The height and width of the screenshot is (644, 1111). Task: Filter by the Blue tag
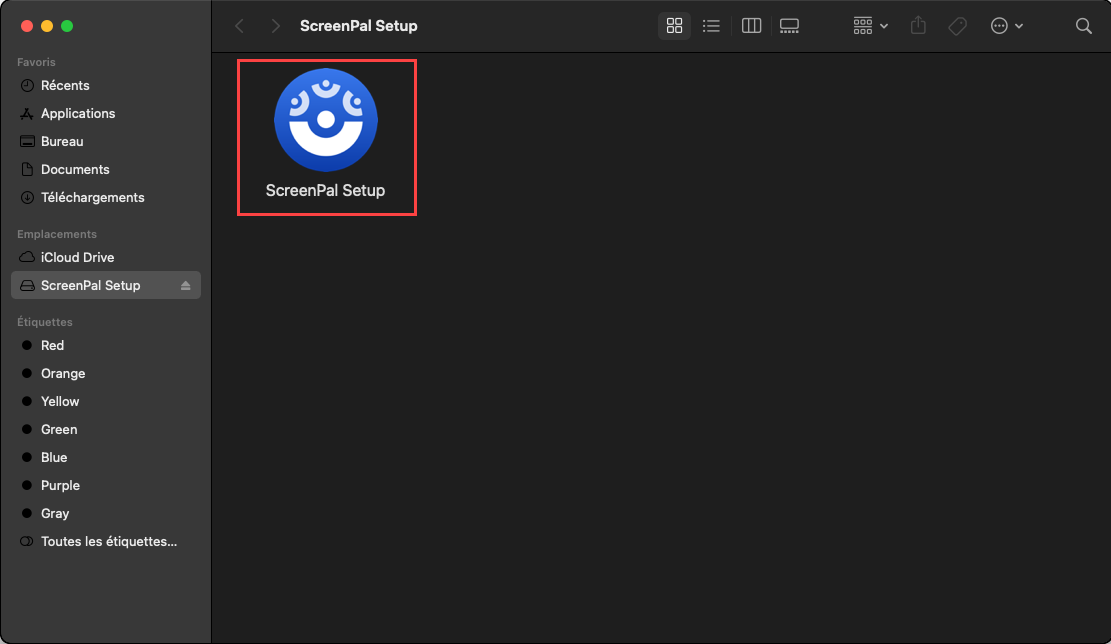[x=106, y=458]
